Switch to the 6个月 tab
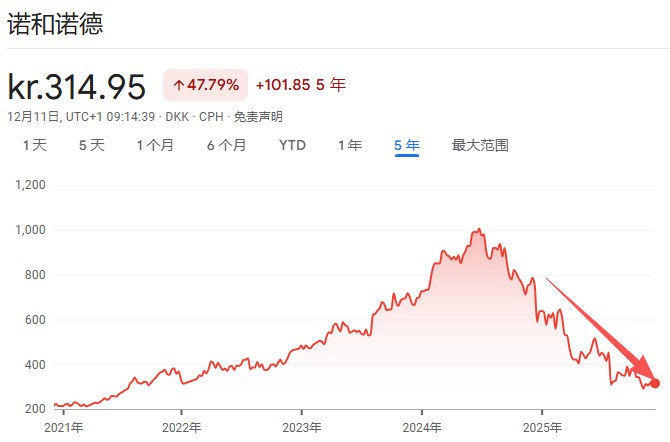 tap(226, 145)
